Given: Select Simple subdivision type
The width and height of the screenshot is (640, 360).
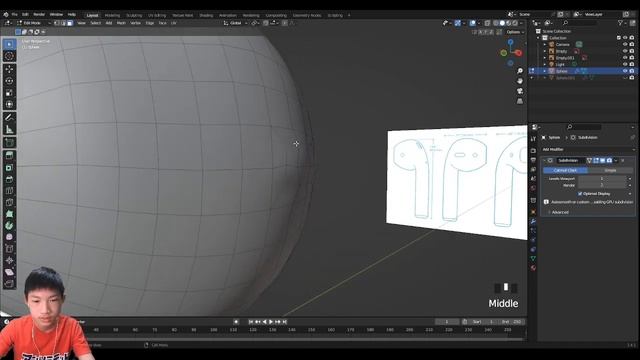Looking at the screenshot, I should pyautogui.click(x=611, y=170).
